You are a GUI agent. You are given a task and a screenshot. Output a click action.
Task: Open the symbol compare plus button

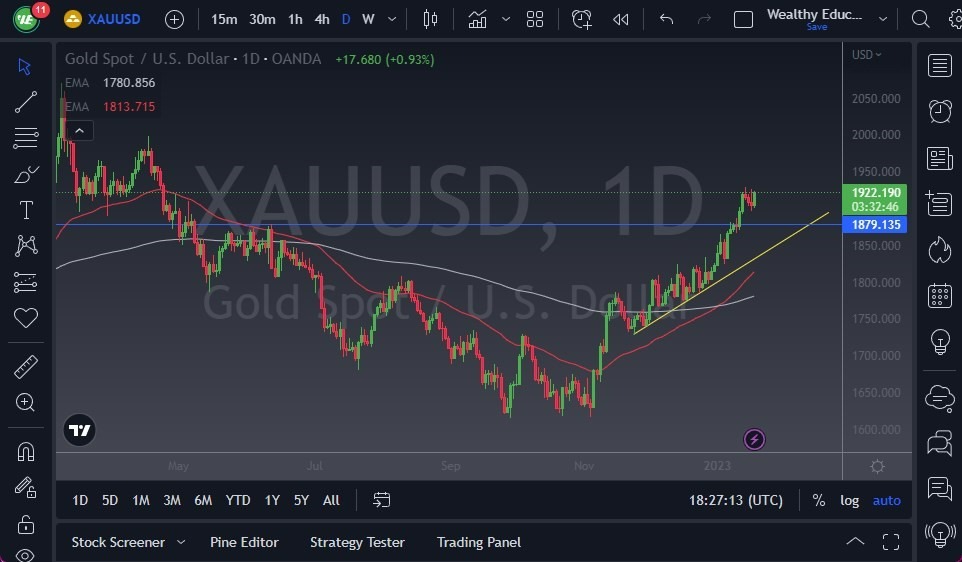pos(174,20)
